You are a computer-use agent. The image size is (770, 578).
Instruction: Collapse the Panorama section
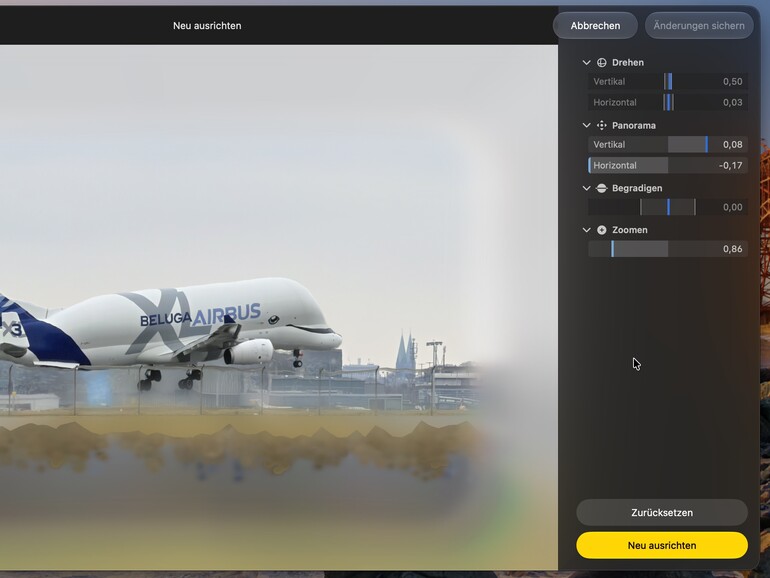(x=586, y=125)
